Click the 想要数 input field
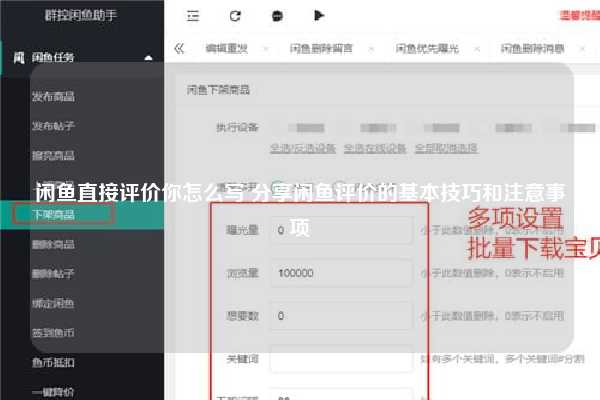Image resolution: width=600 pixels, height=400 pixels. pyautogui.click(x=342, y=316)
